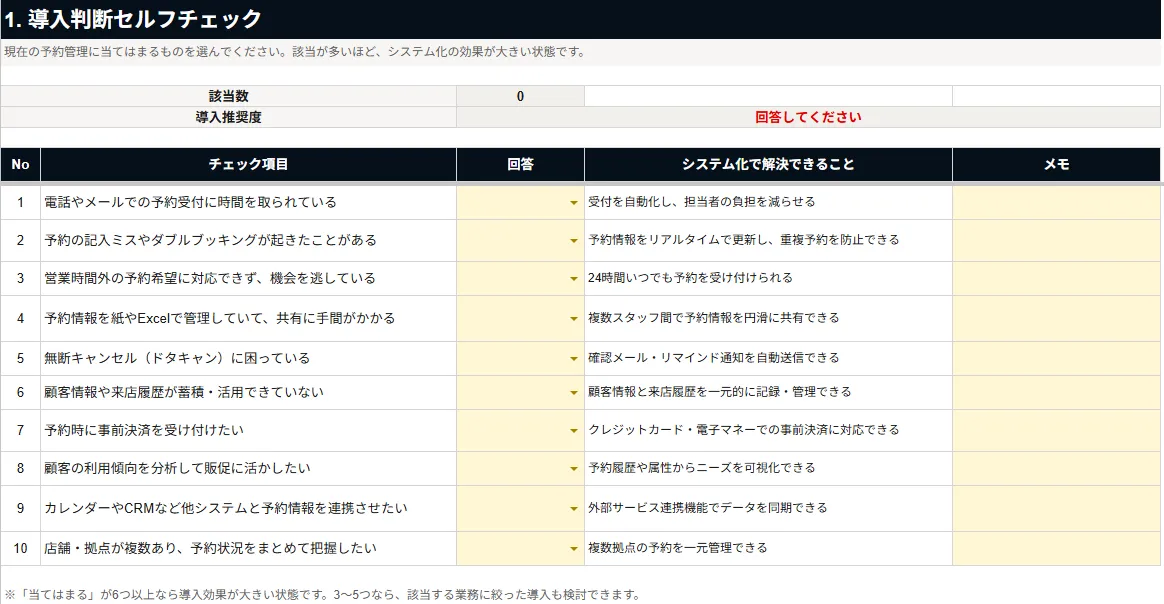Select text 複数拠点の予約を一元管理できる
The height and width of the screenshot is (604, 1164).
click(678, 548)
